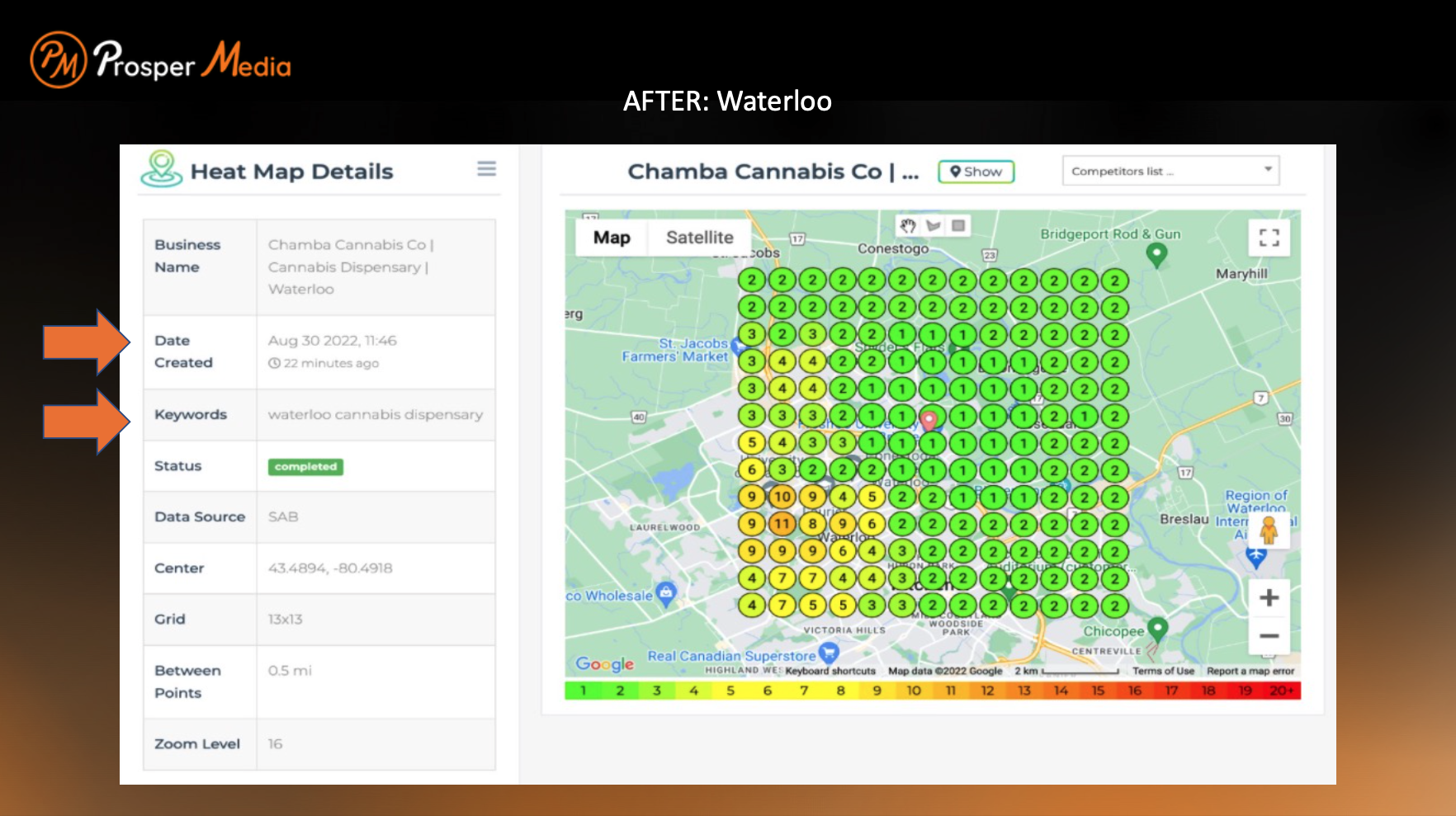Select the hand pan drawing tool

908,226
